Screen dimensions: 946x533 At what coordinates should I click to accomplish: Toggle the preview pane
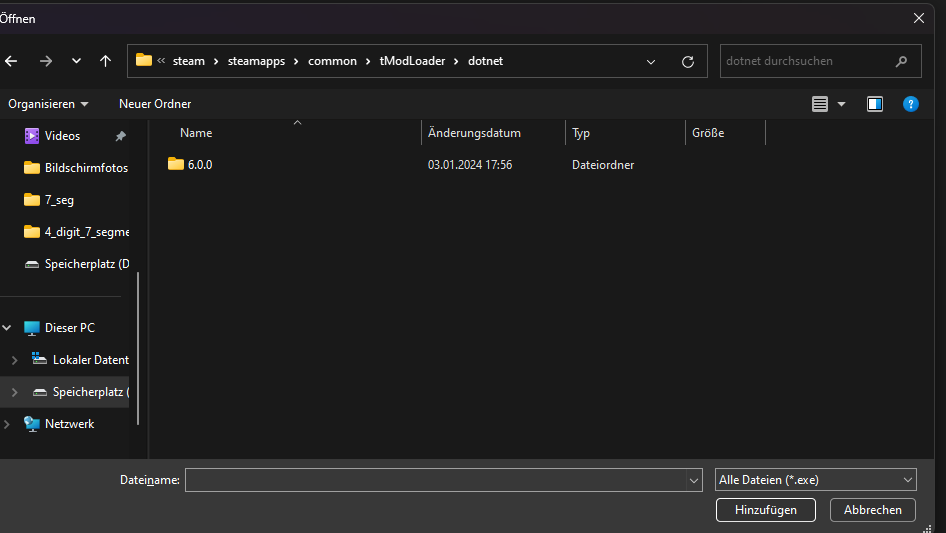[875, 104]
